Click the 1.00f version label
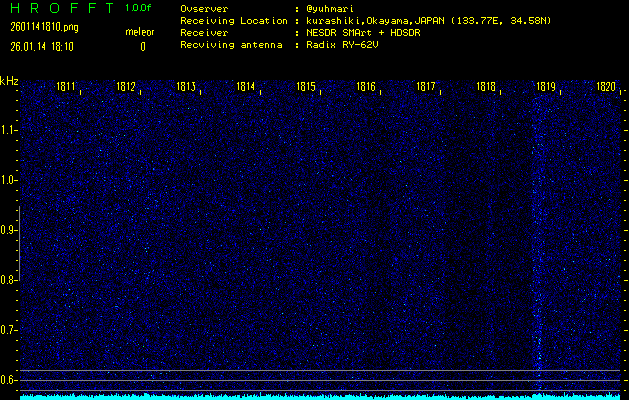The width and height of the screenshot is (629, 400). [x=139, y=8]
